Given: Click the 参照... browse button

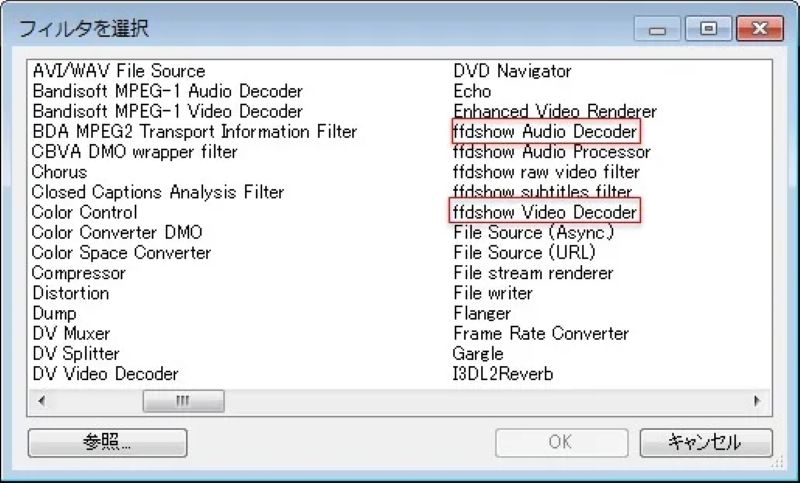Looking at the screenshot, I should pos(107,442).
